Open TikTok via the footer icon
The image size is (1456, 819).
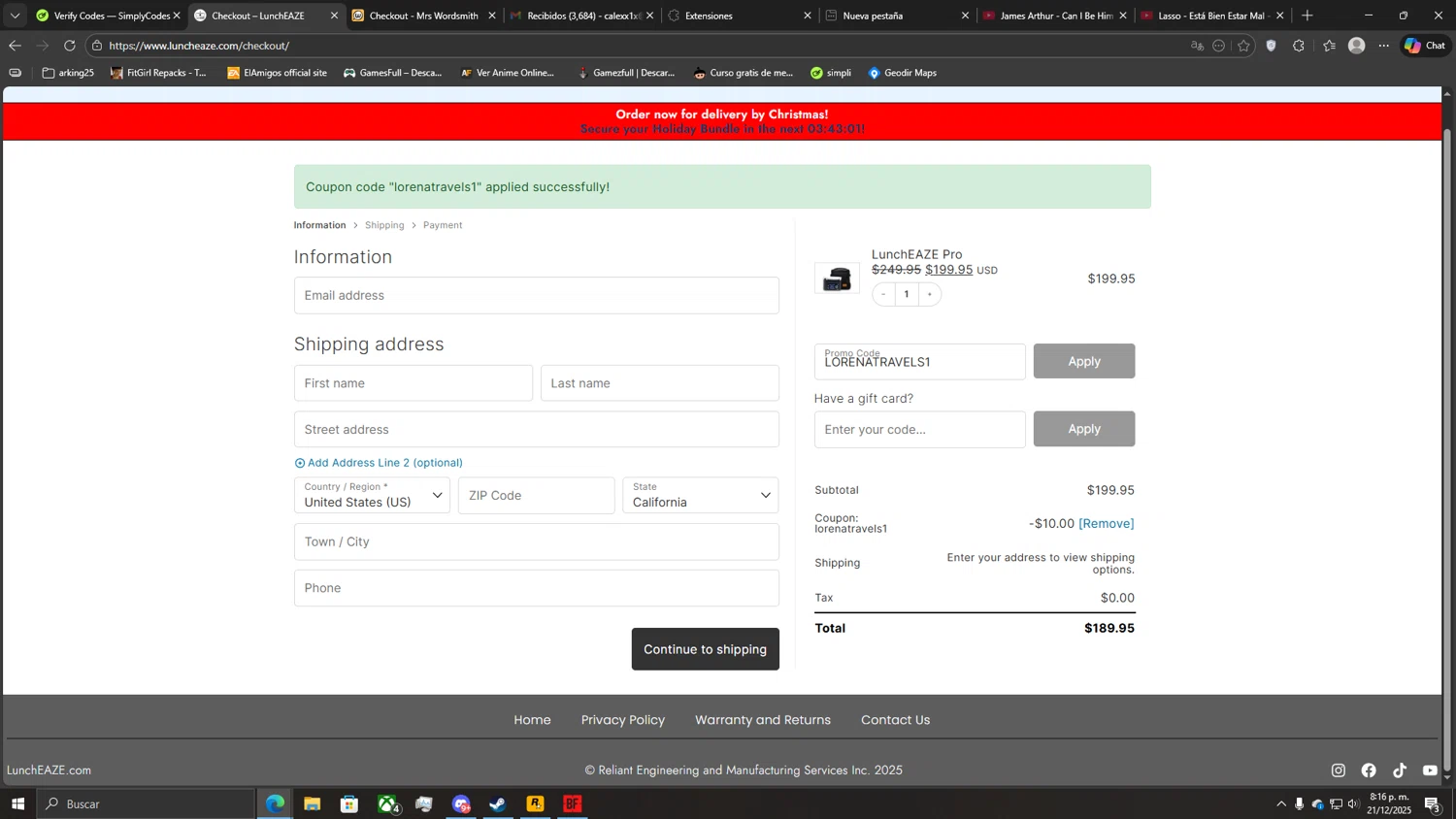[x=1400, y=770]
